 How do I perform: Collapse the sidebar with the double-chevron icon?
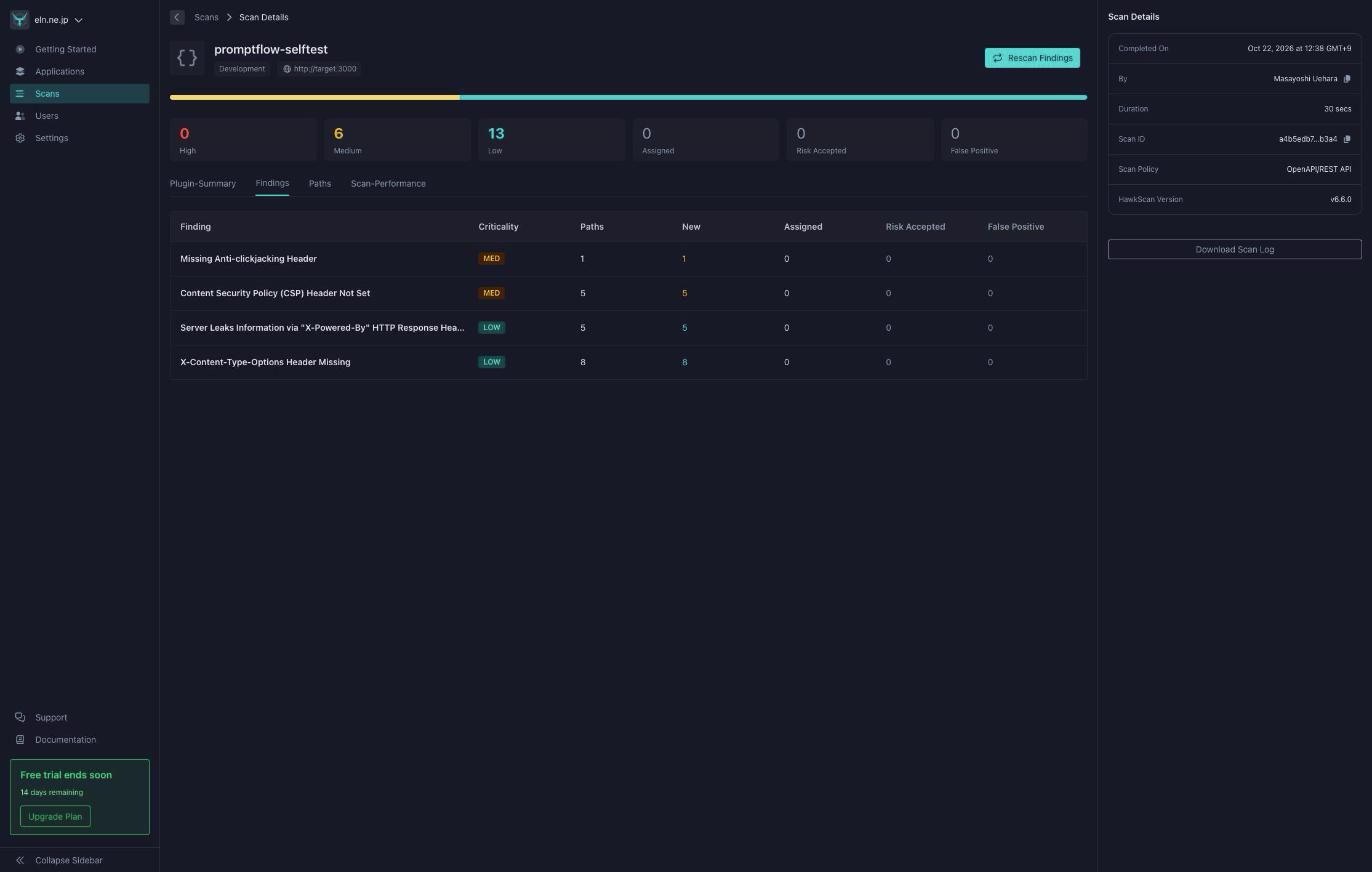(x=20, y=860)
